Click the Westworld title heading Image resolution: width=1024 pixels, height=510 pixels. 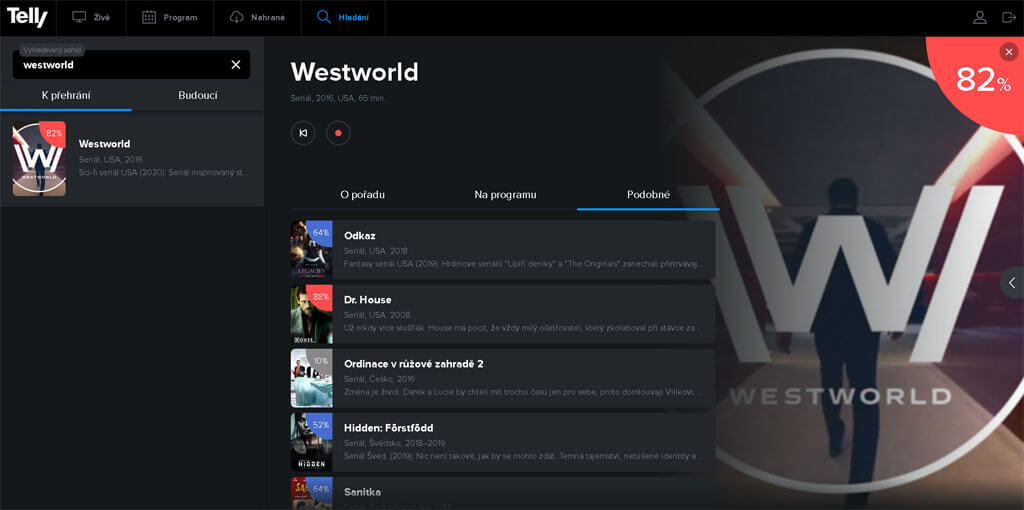(355, 72)
